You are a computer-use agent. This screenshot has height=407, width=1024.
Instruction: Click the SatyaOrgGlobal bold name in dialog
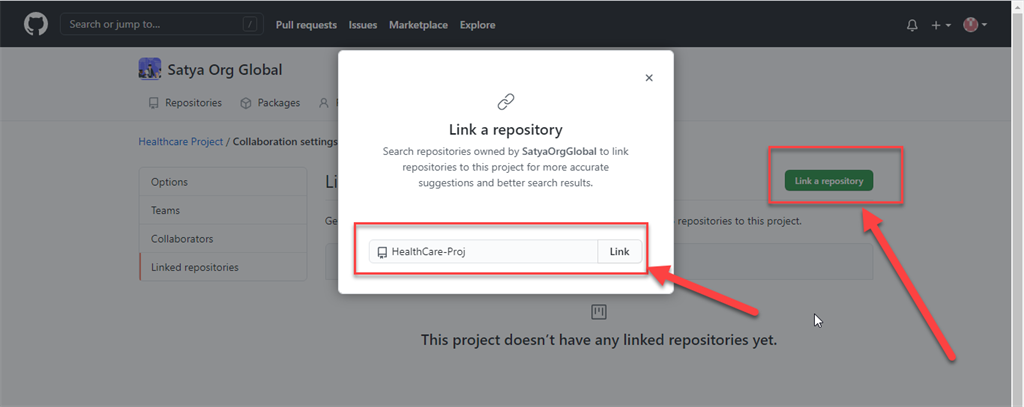pyautogui.click(x=559, y=151)
